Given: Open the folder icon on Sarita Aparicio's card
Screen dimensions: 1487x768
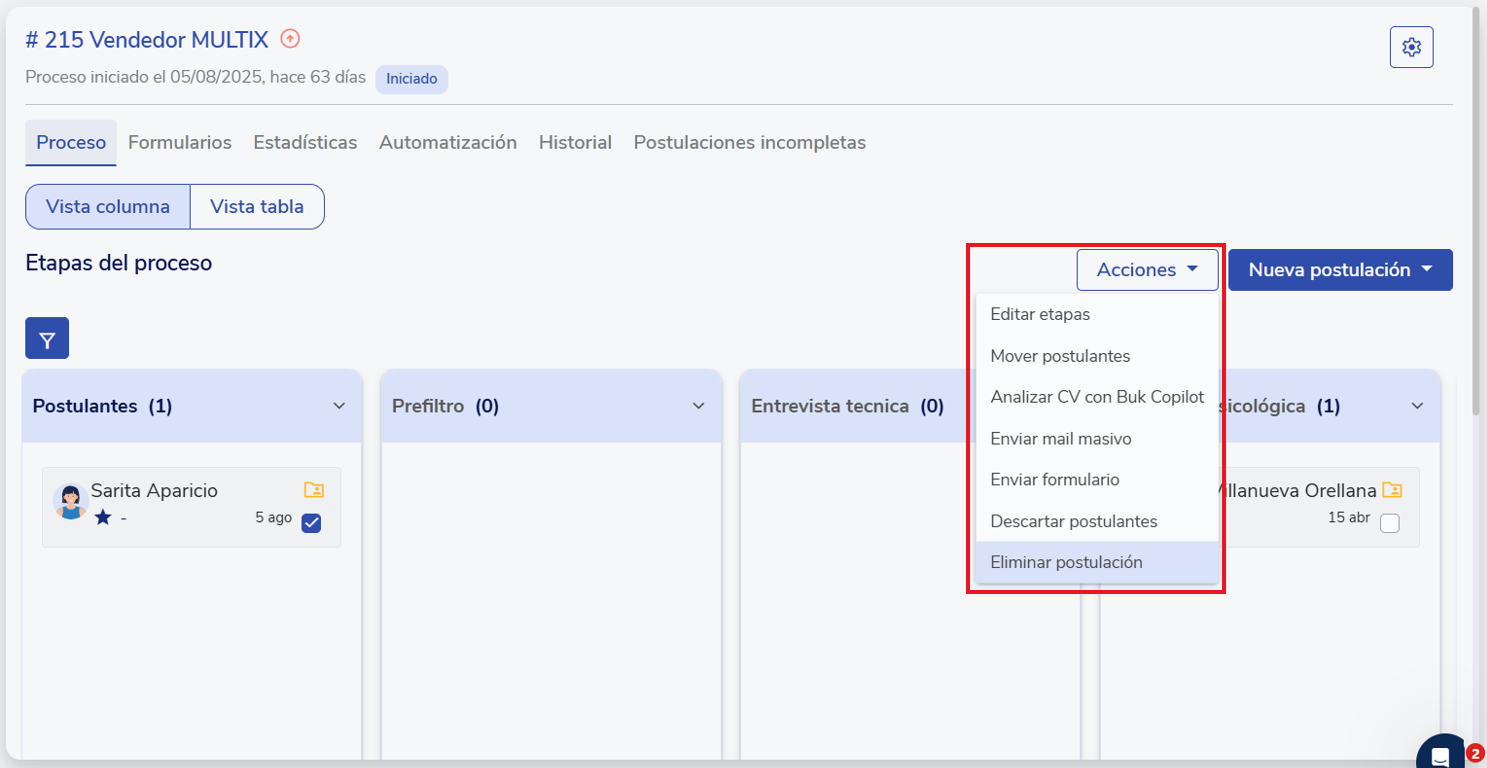Looking at the screenshot, I should click(314, 490).
